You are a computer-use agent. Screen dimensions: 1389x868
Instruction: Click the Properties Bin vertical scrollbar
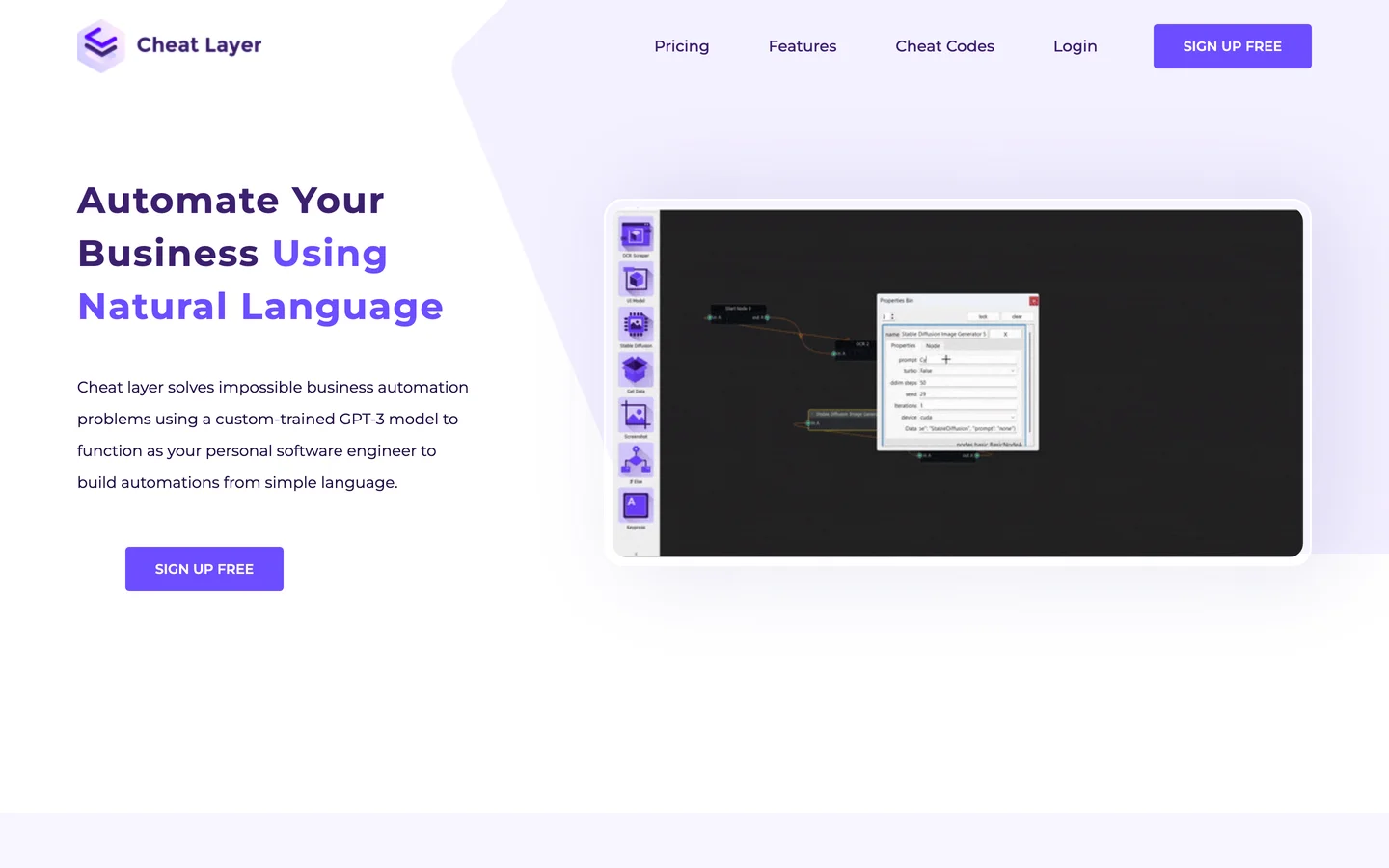[x=1030, y=382]
